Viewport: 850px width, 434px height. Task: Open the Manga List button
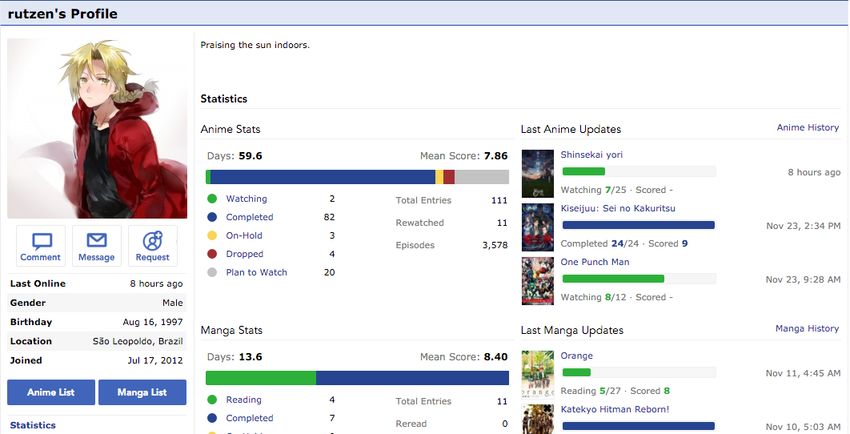point(142,392)
